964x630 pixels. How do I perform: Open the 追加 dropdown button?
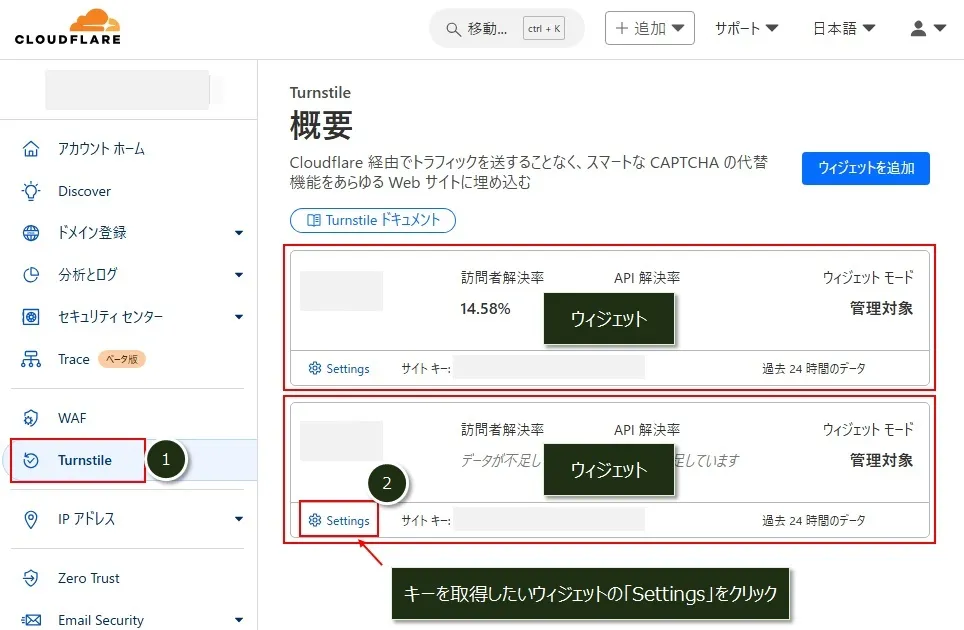tap(650, 28)
